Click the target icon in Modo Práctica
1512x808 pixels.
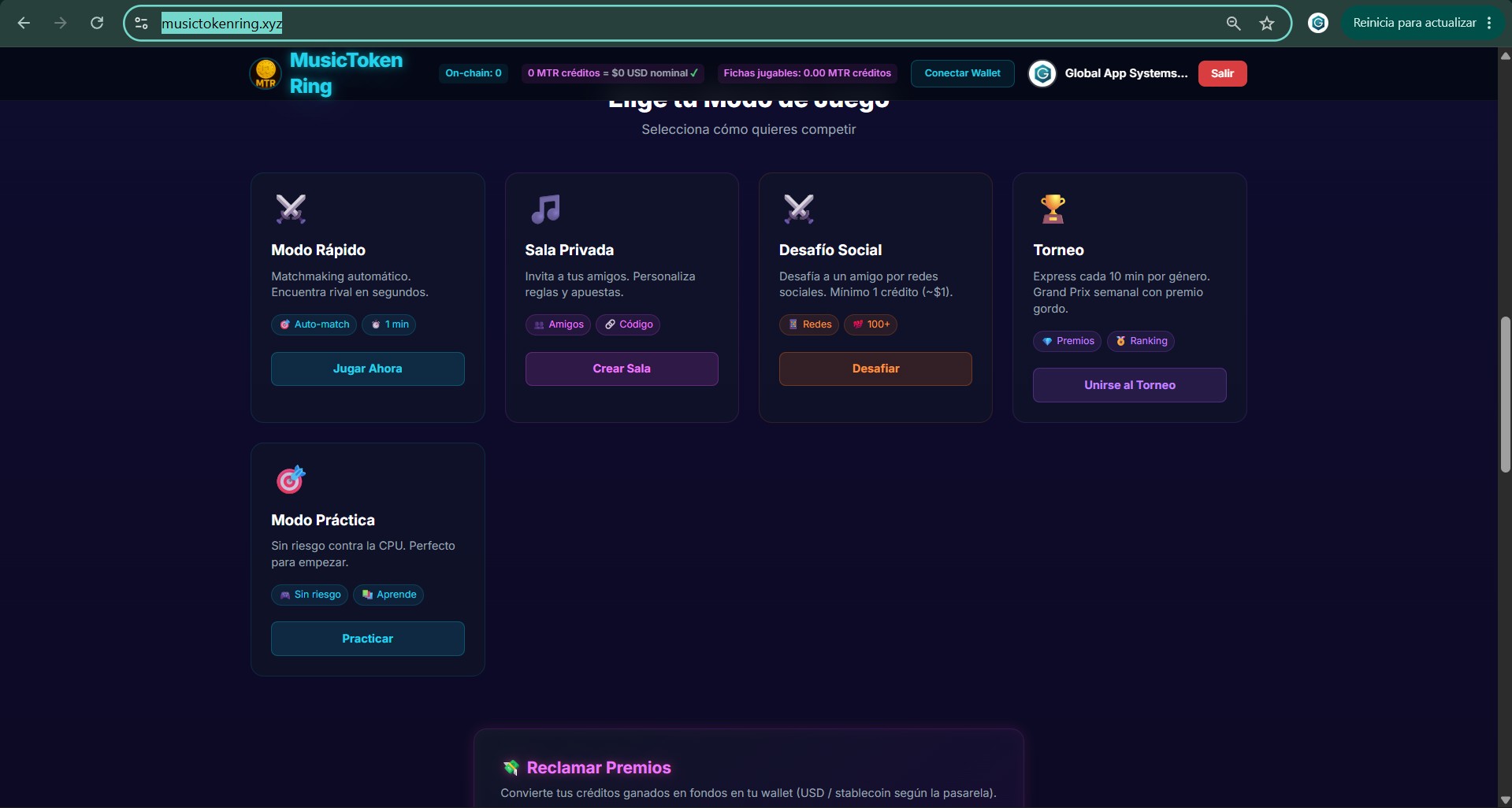[291, 479]
